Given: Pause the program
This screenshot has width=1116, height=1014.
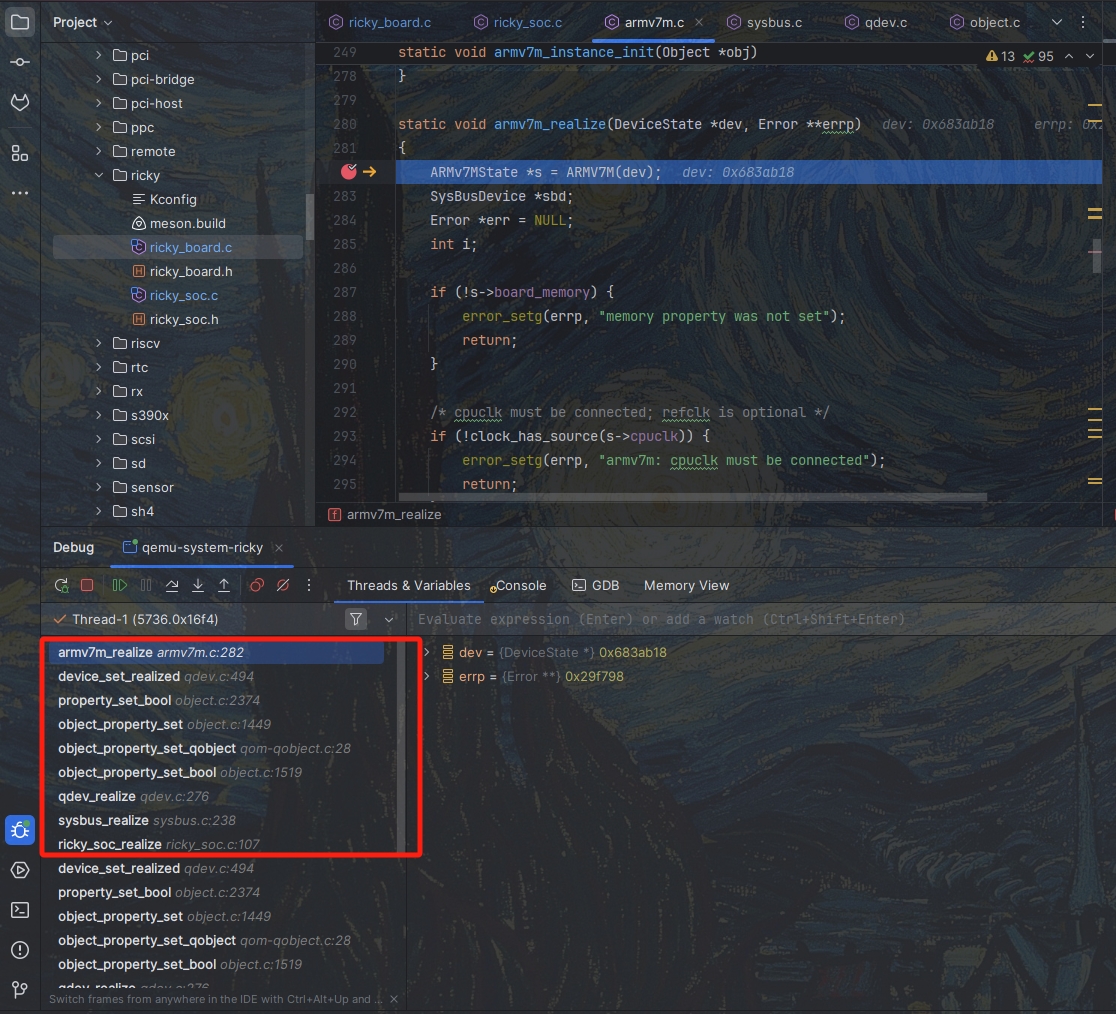Looking at the screenshot, I should tap(145, 585).
